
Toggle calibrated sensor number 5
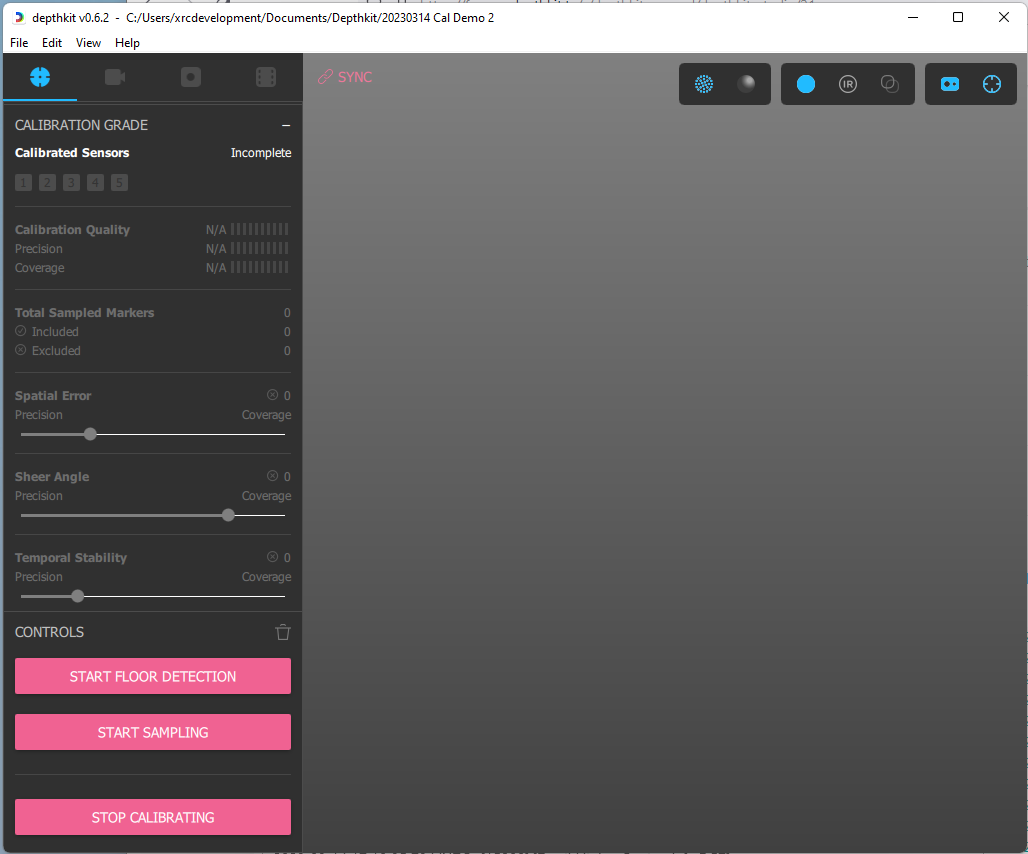[x=119, y=182]
